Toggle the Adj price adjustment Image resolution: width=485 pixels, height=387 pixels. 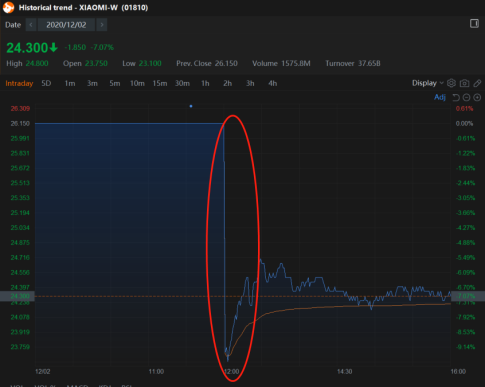click(x=440, y=97)
